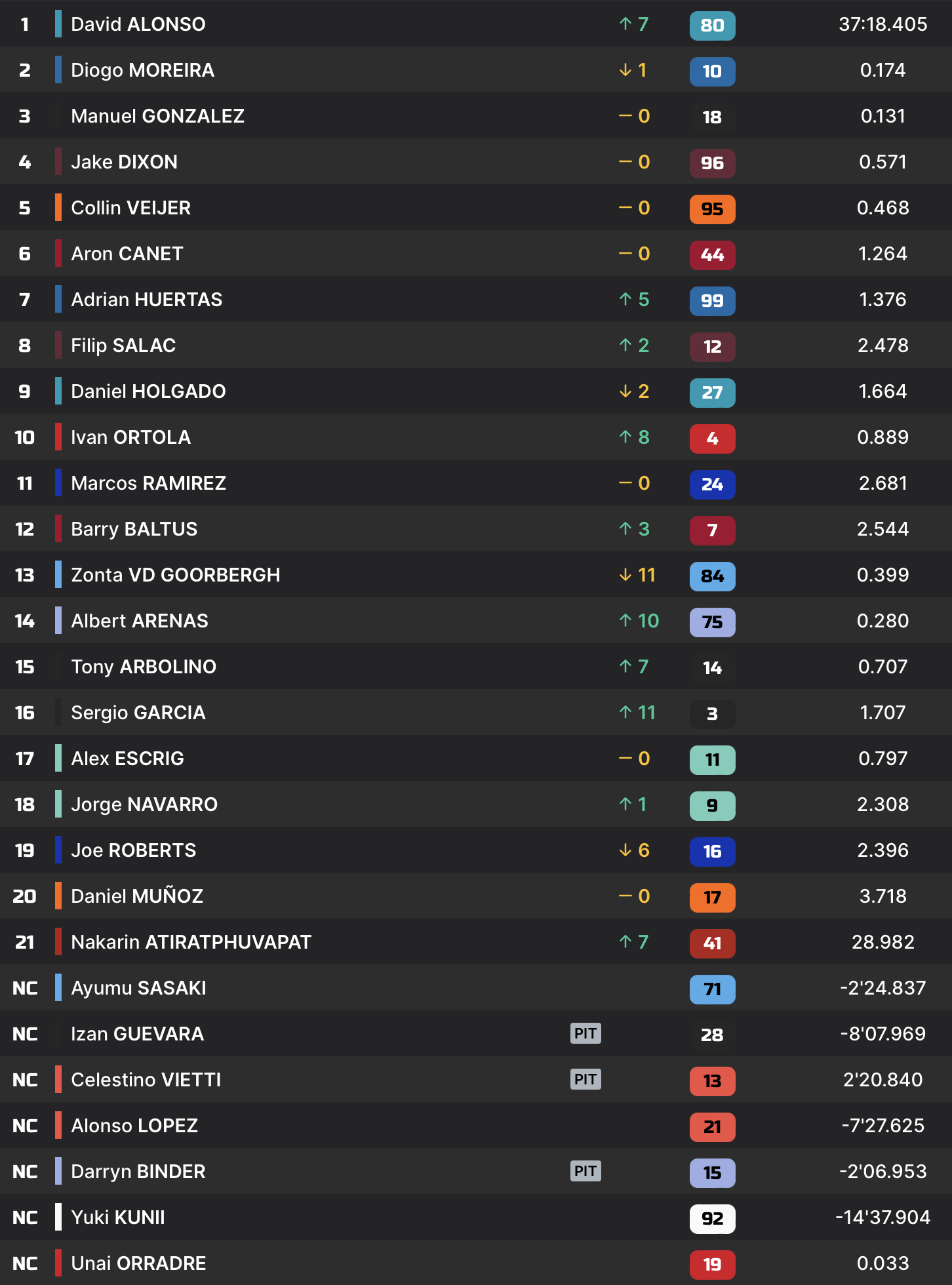The image size is (952, 1285).
Task: Select Adrian HUERTAS rider name
Action: (146, 300)
